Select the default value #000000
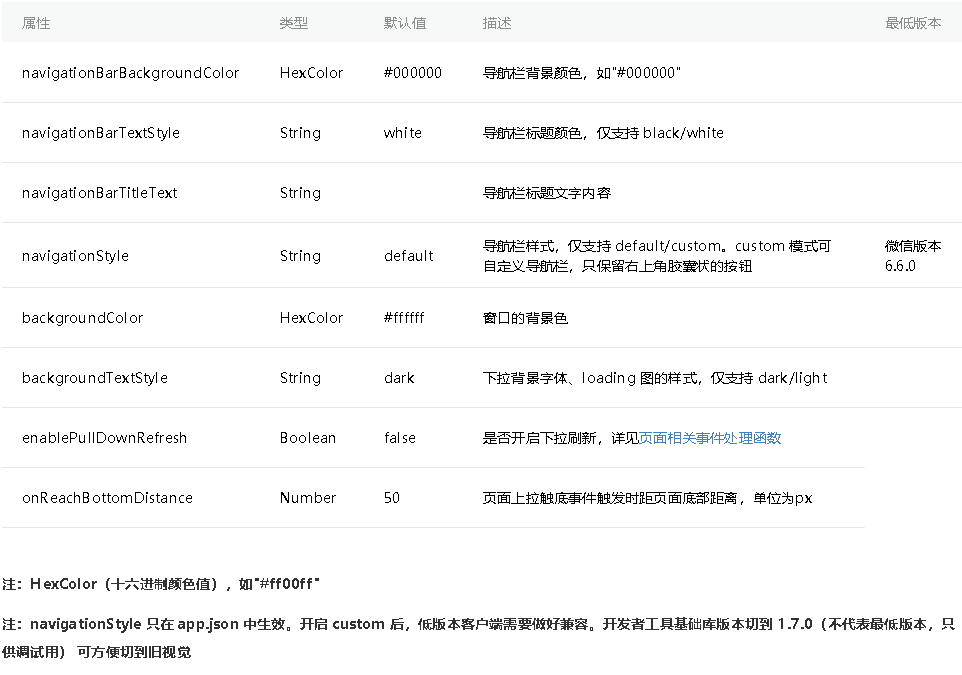The width and height of the screenshot is (962, 675). point(412,73)
